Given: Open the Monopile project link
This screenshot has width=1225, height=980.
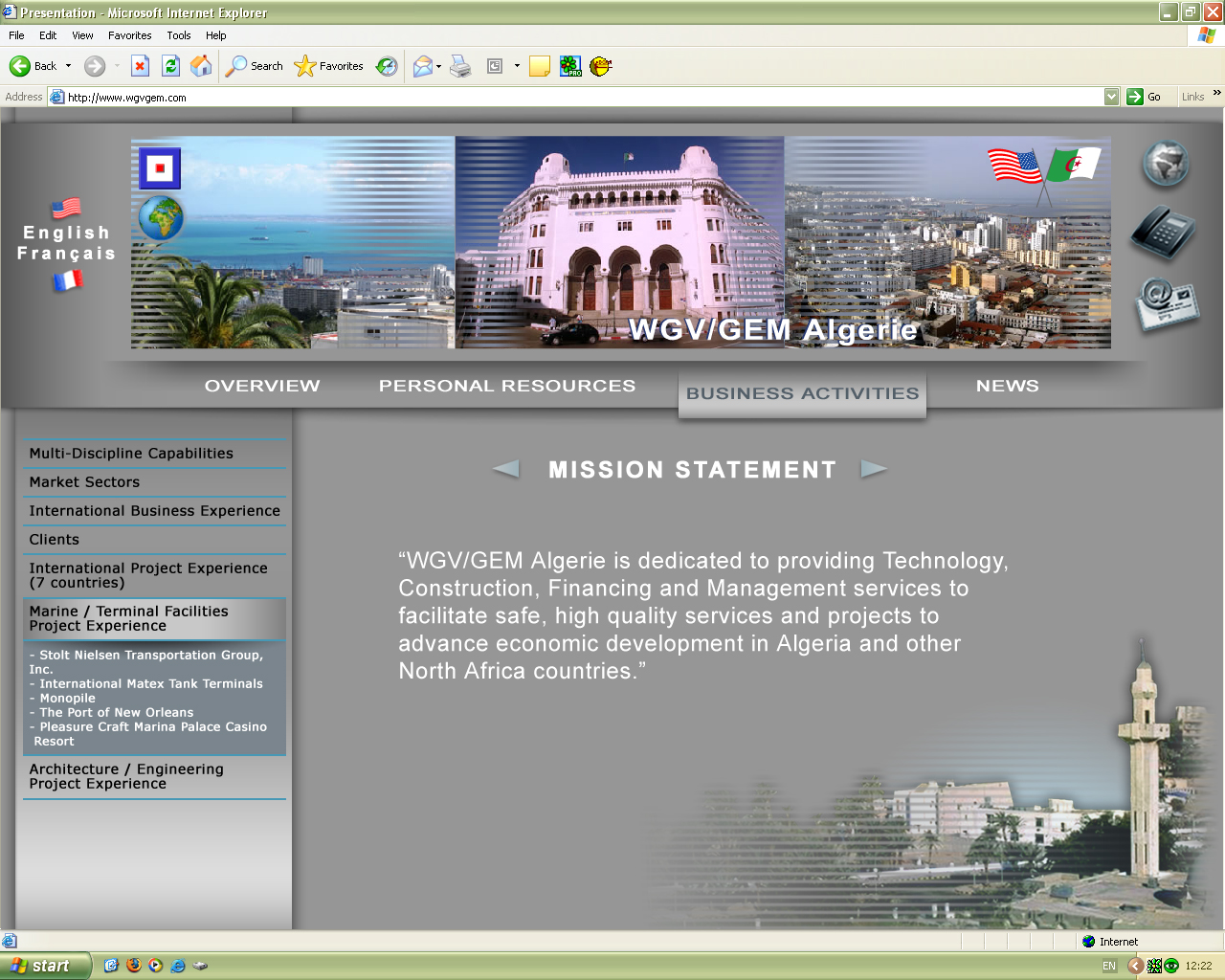Looking at the screenshot, I should [x=63, y=698].
